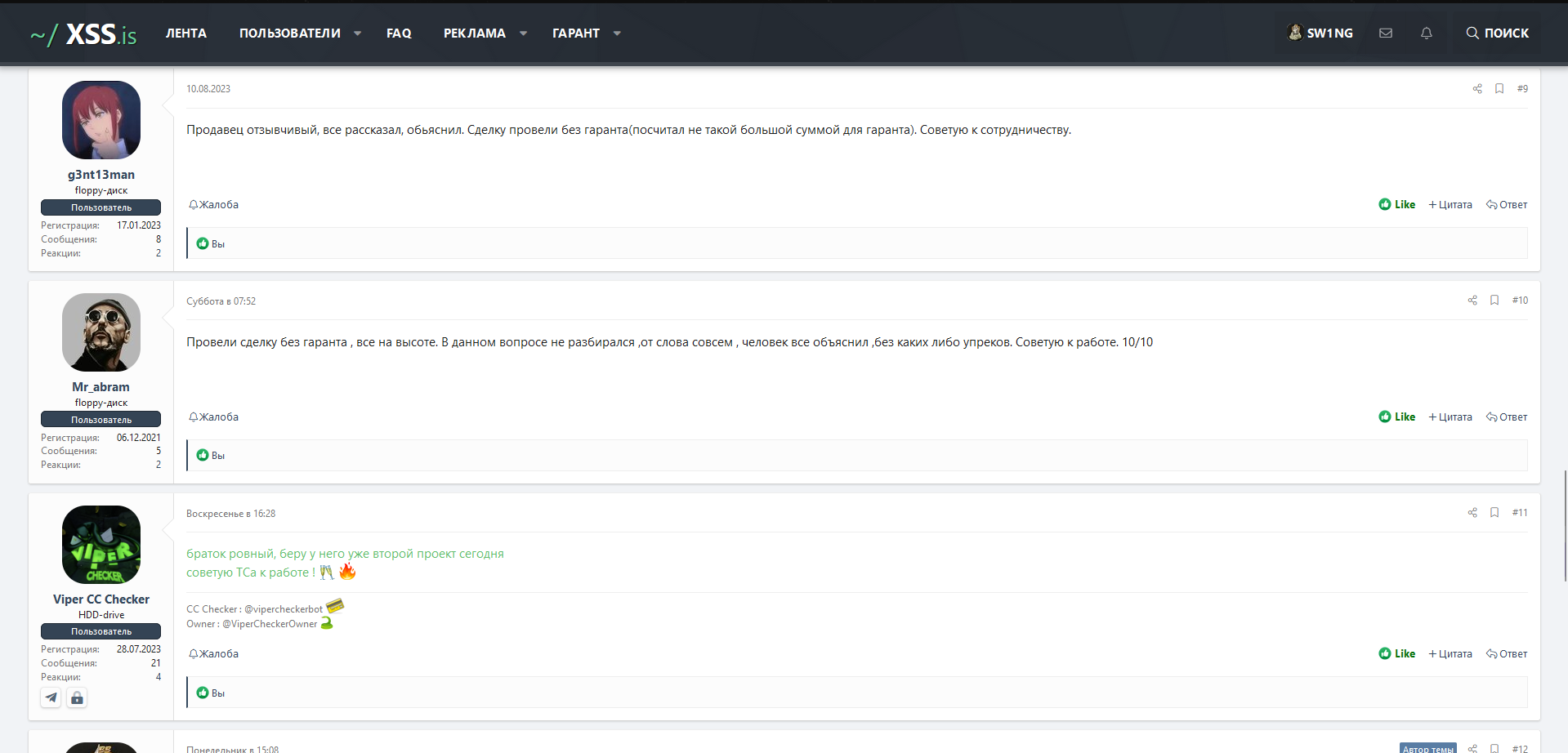Image resolution: width=1568 pixels, height=753 pixels.
Task: Click signature text @ViperCheckerOwner
Action: click(x=270, y=624)
